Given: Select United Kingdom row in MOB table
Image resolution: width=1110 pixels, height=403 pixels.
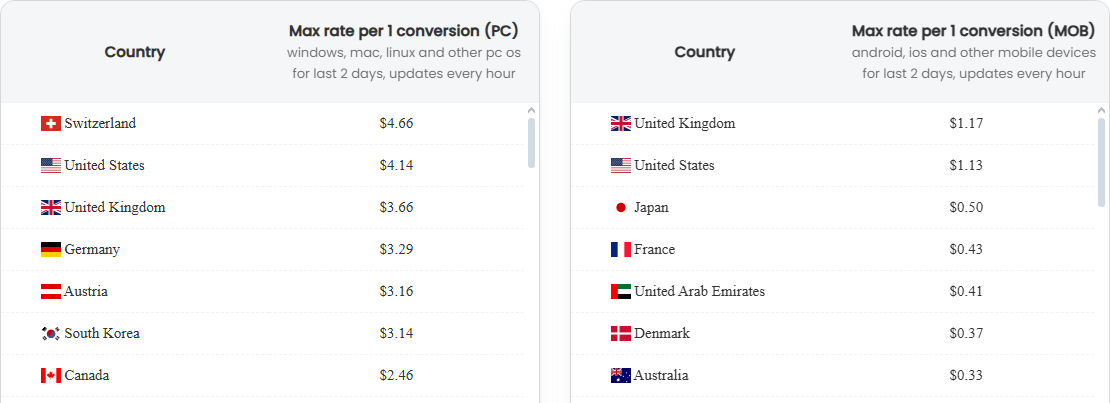Looking at the screenshot, I should pyautogui.click(x=832, y=124).
